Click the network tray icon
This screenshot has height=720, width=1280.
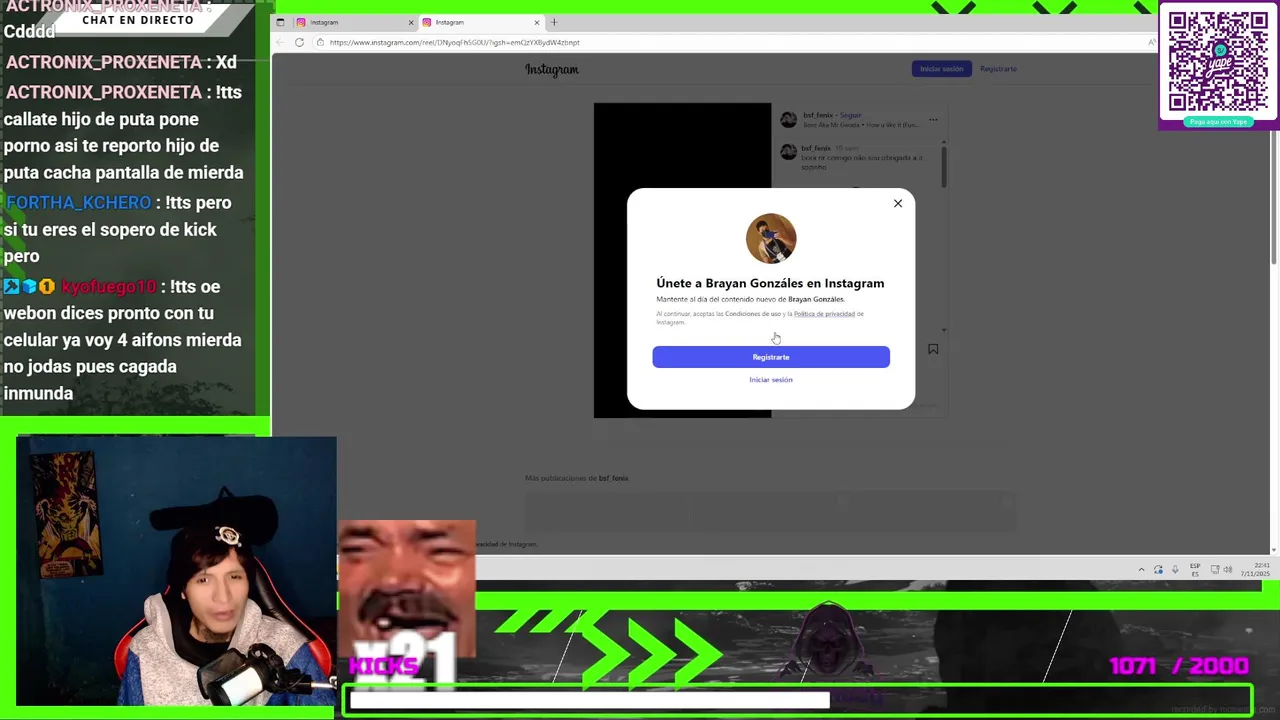coord(1214,570)
